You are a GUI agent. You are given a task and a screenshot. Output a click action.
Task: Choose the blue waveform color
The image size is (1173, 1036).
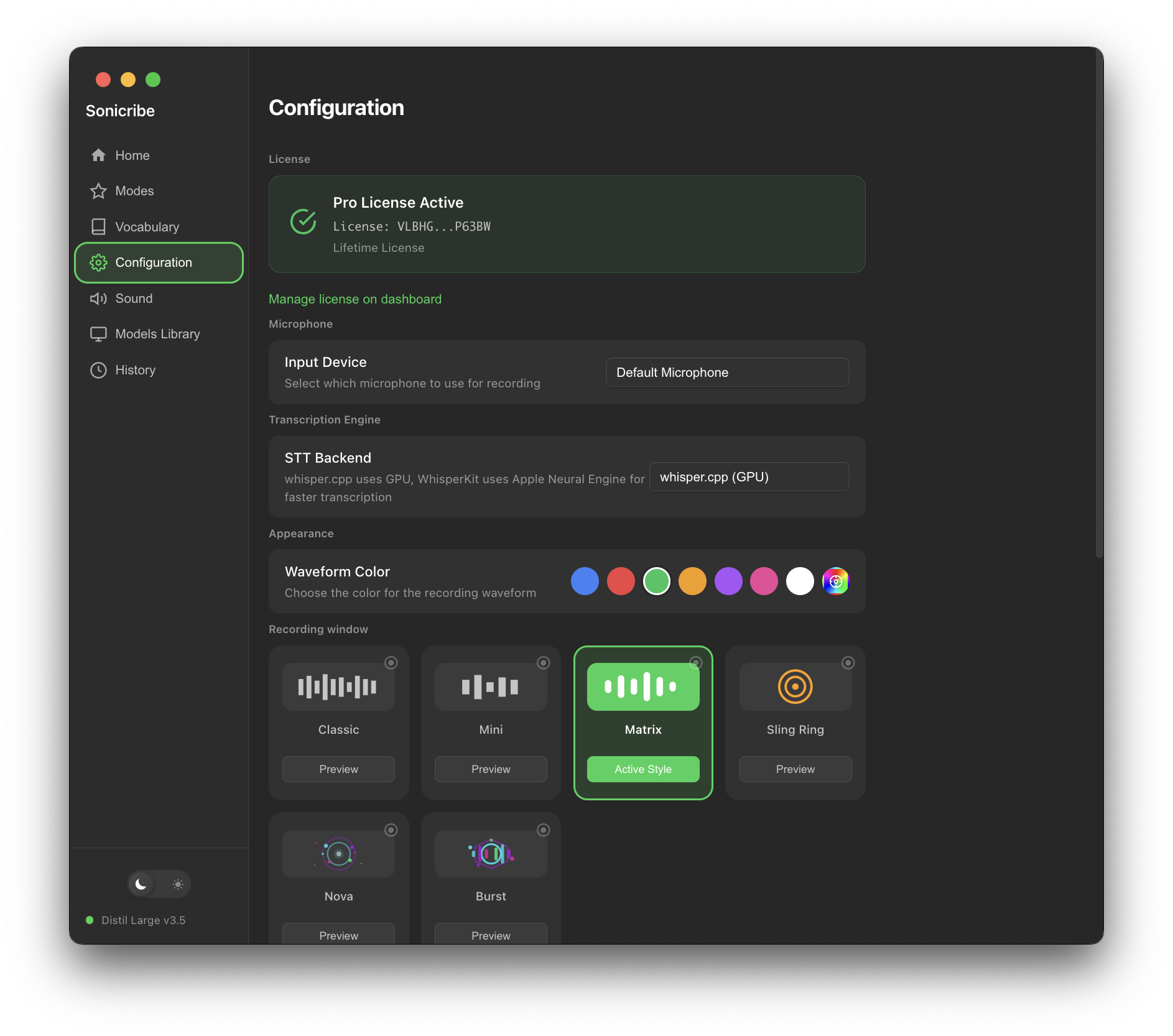click(x=585, y=581)
